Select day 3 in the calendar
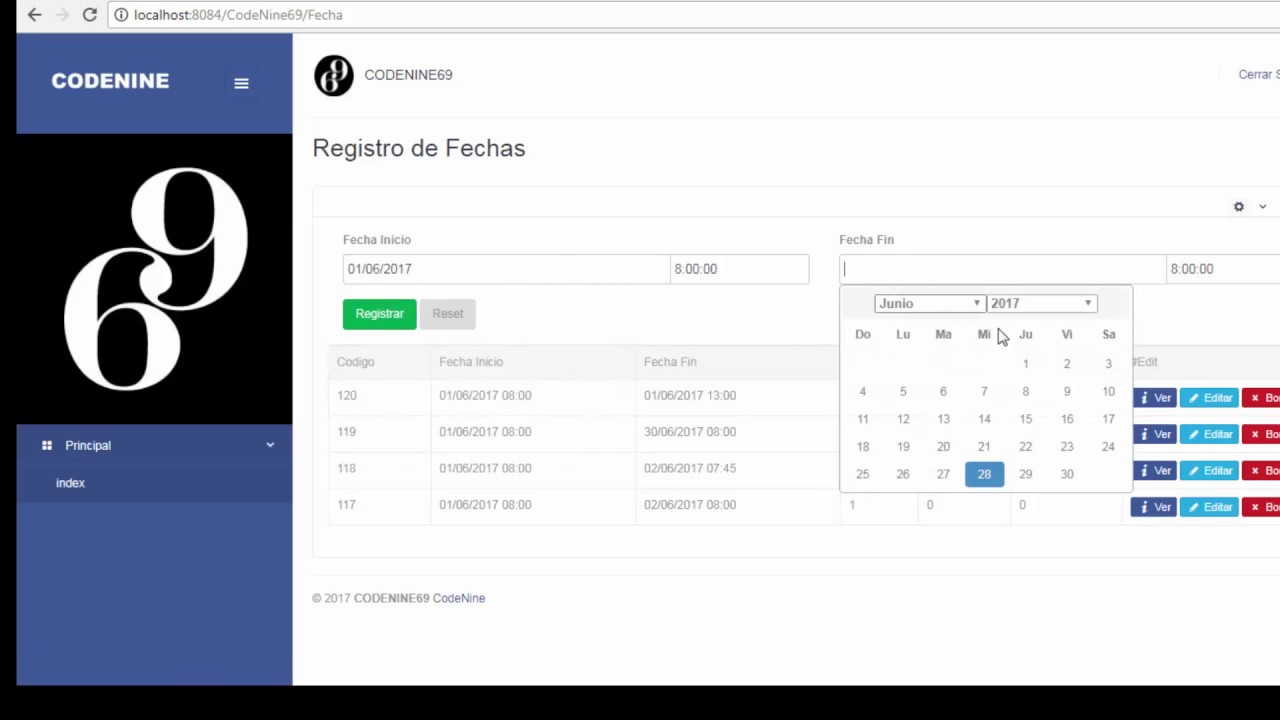1280x720 pixels. tap(1108, 364)
